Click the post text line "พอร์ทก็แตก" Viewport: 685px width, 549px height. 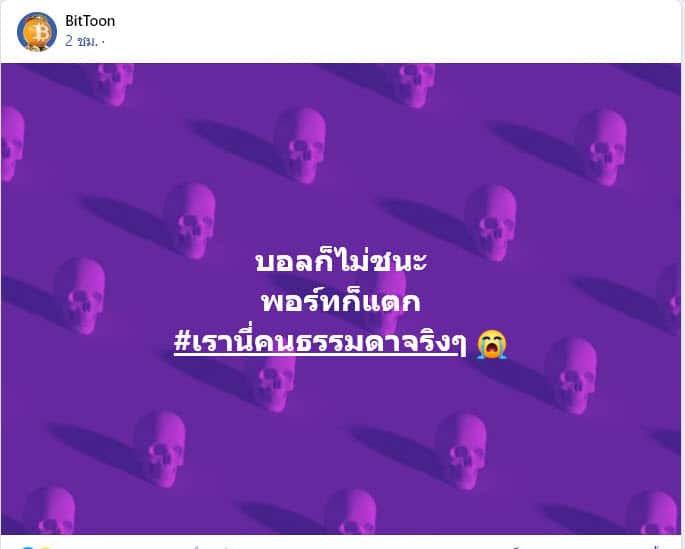341,300
